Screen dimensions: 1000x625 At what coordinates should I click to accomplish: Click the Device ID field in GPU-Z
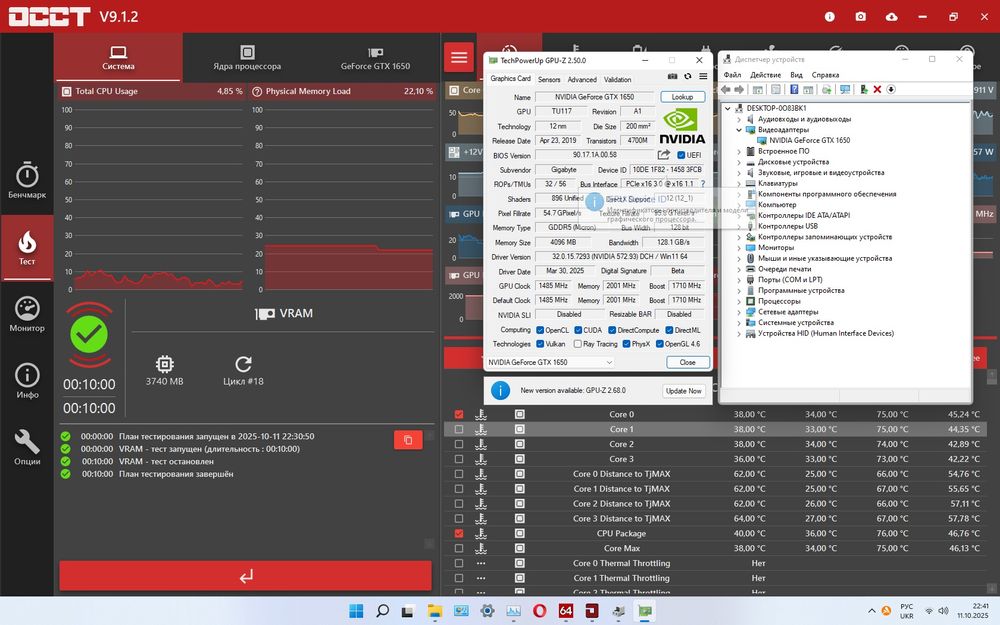[666, 170]
